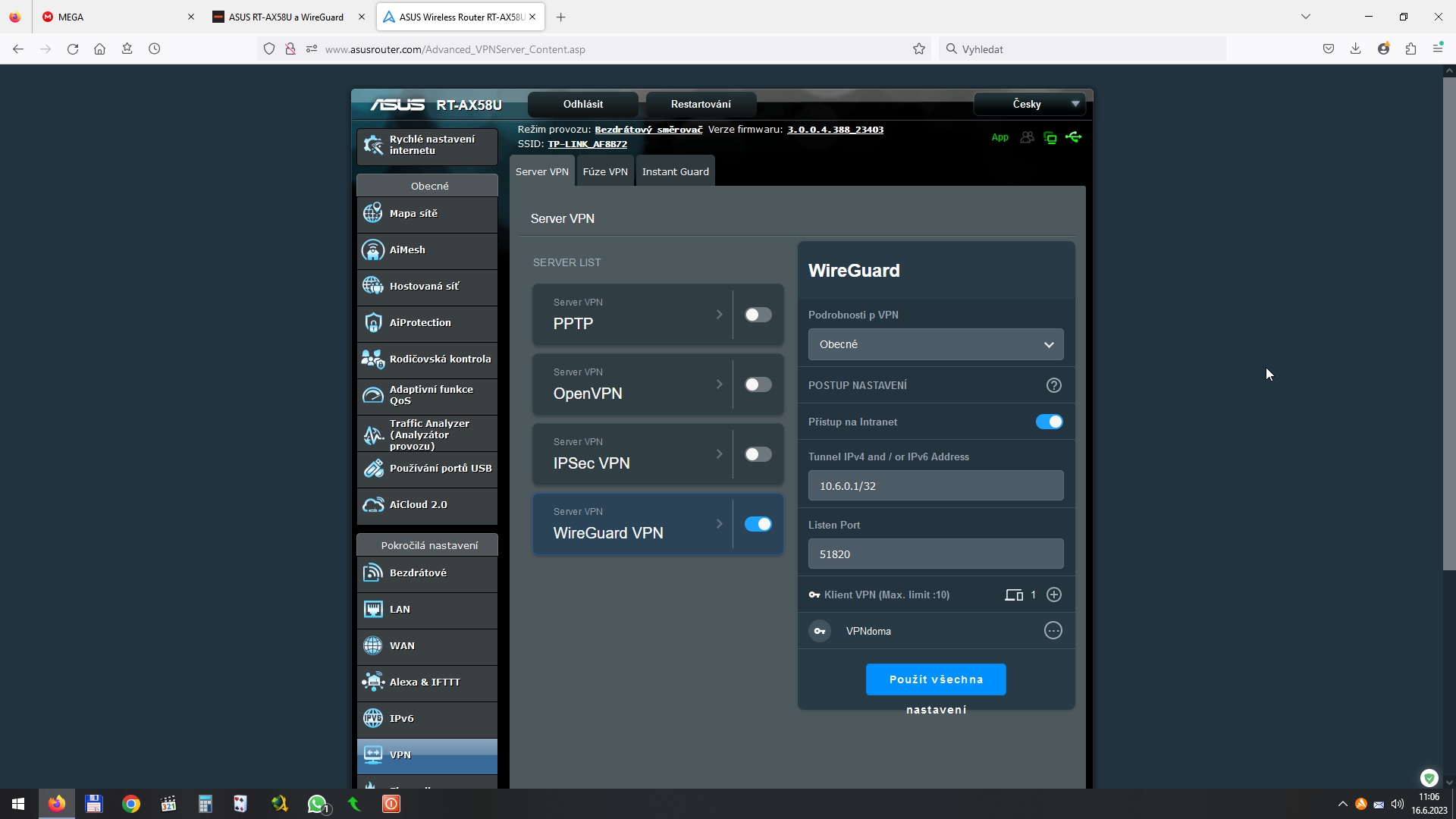Open Mapa sítě network map

pyautogui.click(x=427, y=214)
